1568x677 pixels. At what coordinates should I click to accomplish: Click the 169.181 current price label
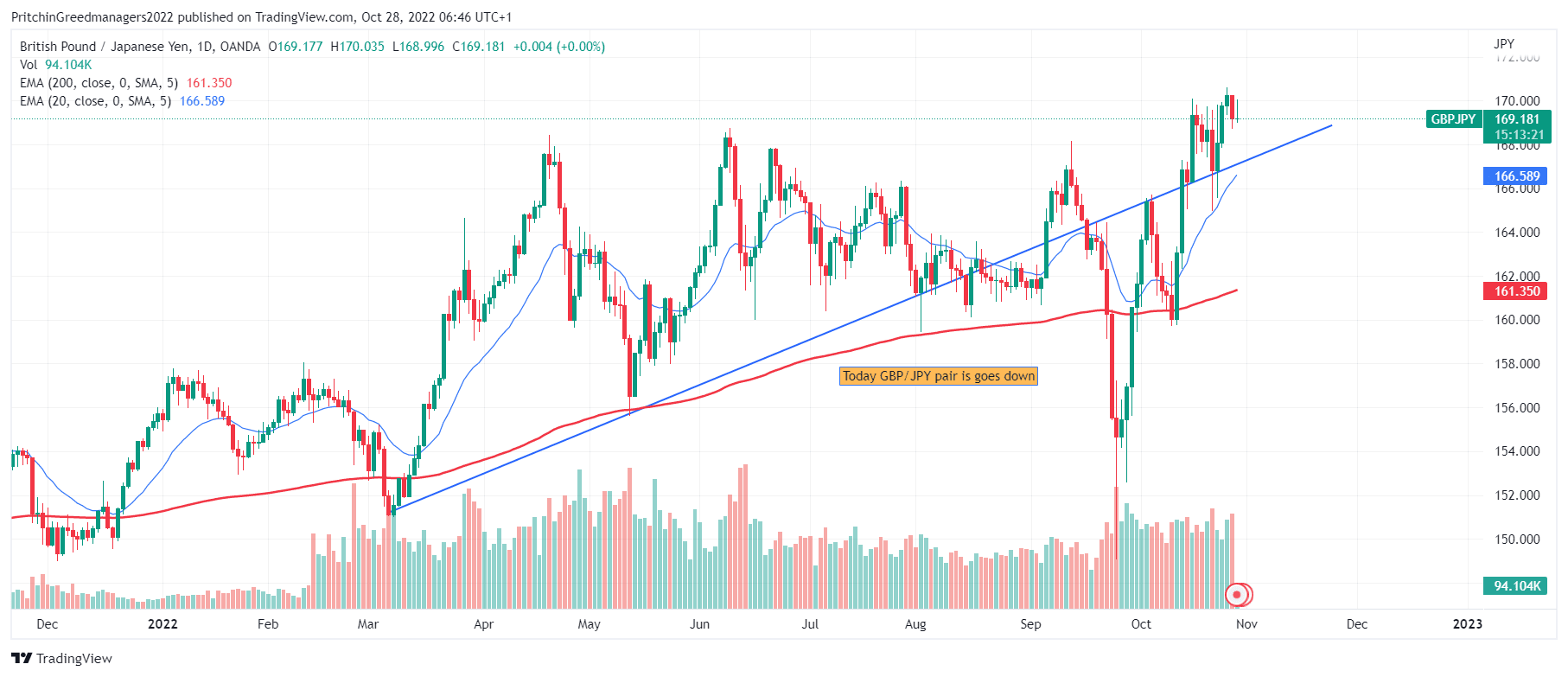click(x=1517, y=119)
